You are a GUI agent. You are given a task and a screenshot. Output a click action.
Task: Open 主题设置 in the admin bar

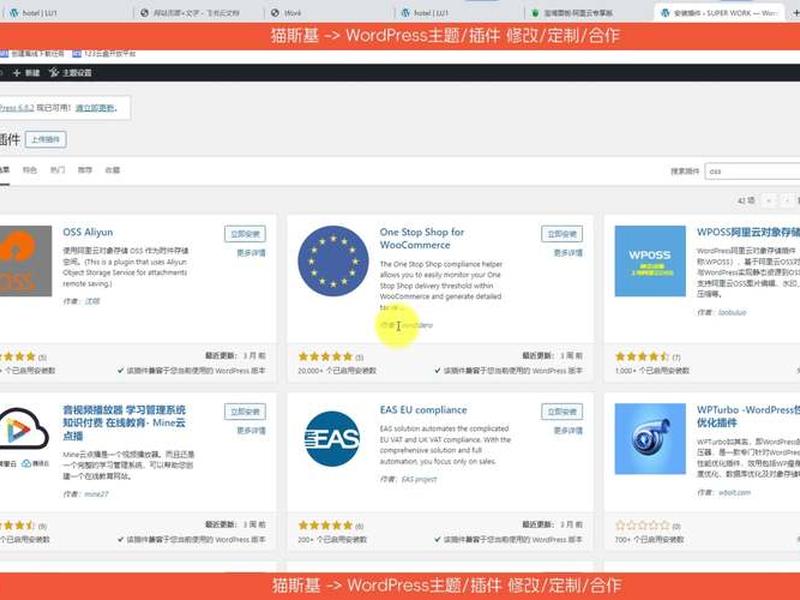(x=70, y=73)
